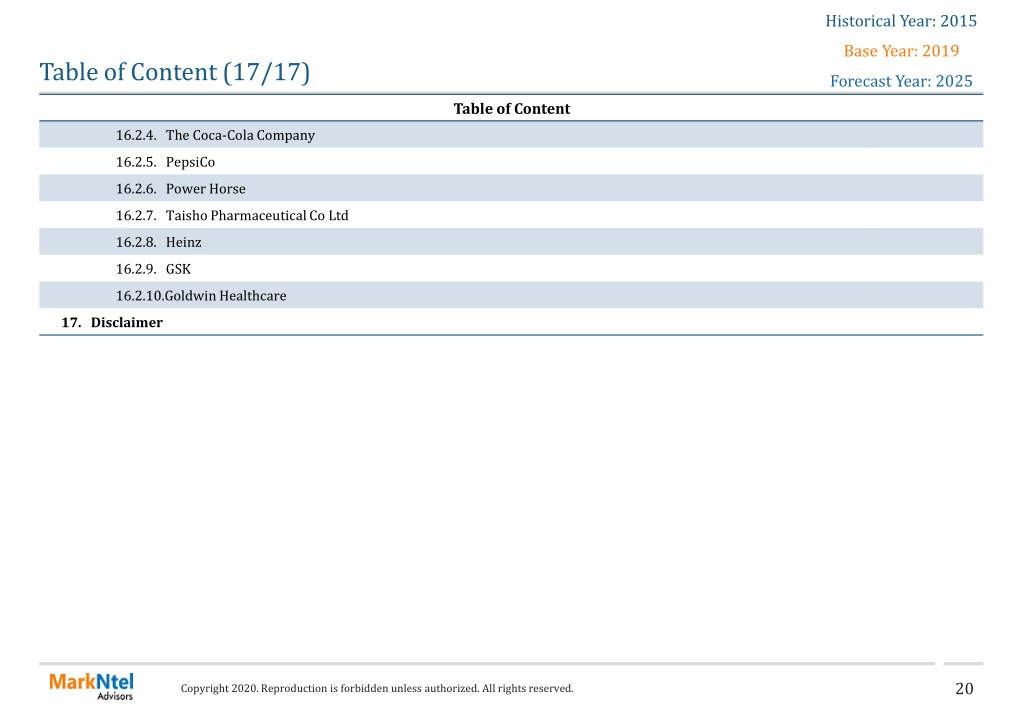
Task: Click the 'Table of Content' table header
Action: [x=512, y=108]
